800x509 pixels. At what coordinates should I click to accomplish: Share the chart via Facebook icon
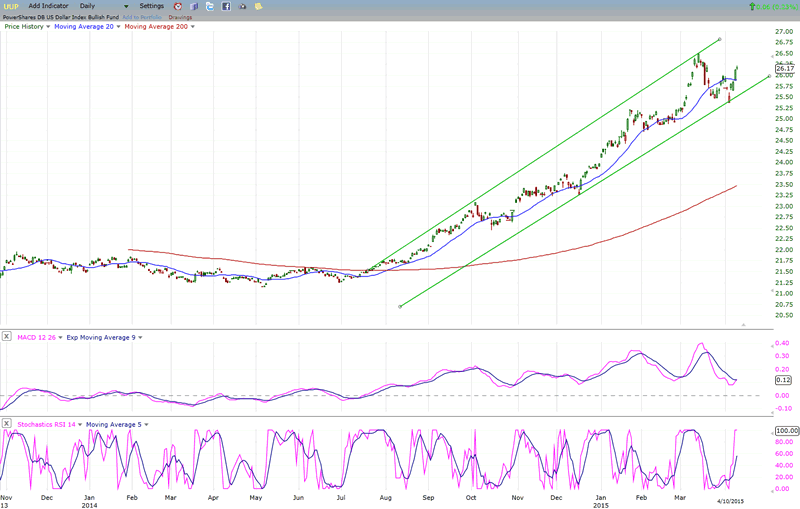pyautogui.click(x=227, y=6)
